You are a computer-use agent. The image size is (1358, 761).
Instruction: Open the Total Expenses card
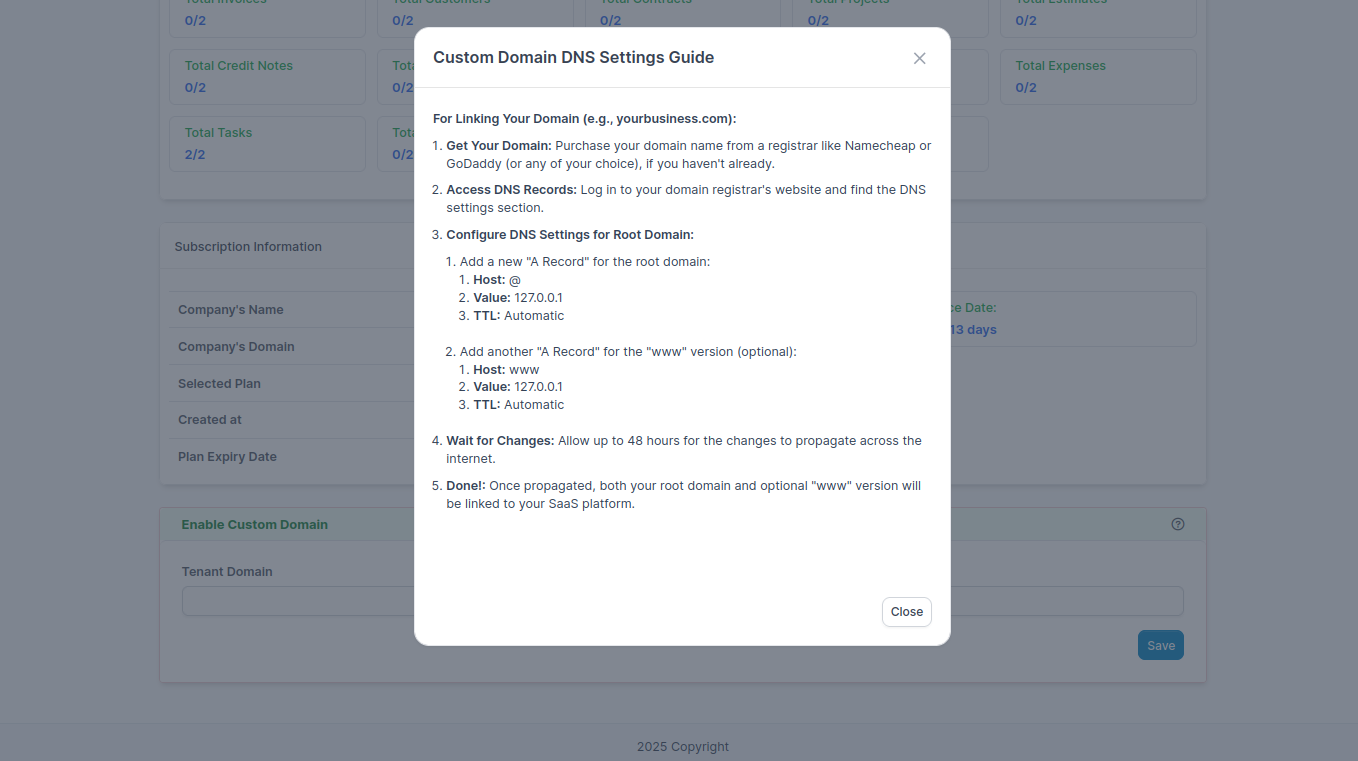(1097, 76)
